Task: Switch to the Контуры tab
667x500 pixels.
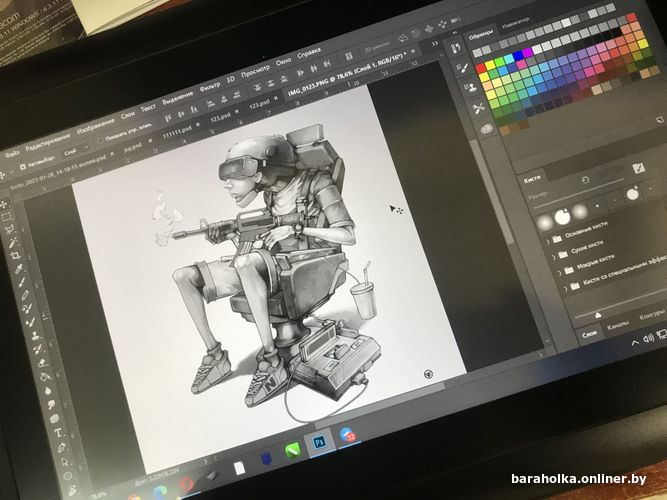Action: pos(651,316)
